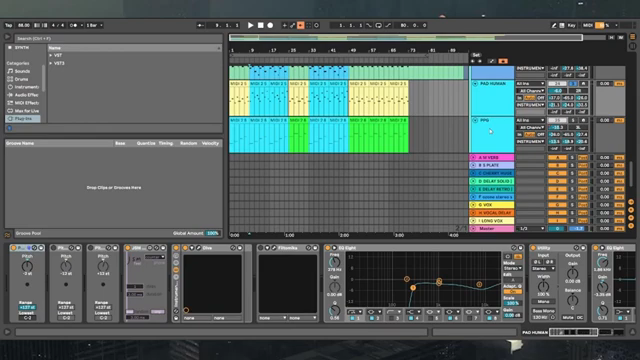This screenshot has height=360, width=640.
Task: Toggle Follow playback button in transport
Action: (201, 25)
